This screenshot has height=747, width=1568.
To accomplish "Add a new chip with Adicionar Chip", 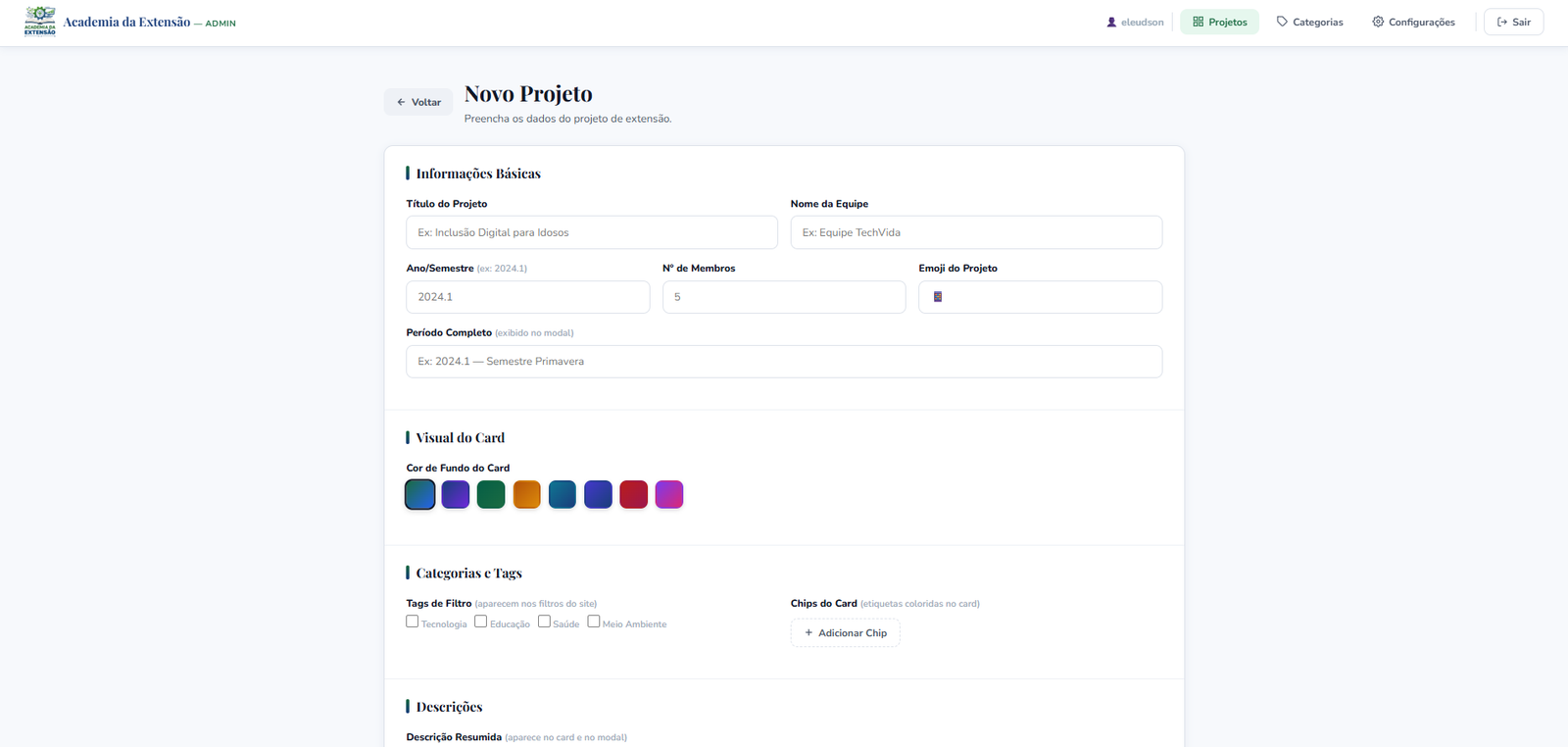I will point(845,633).
